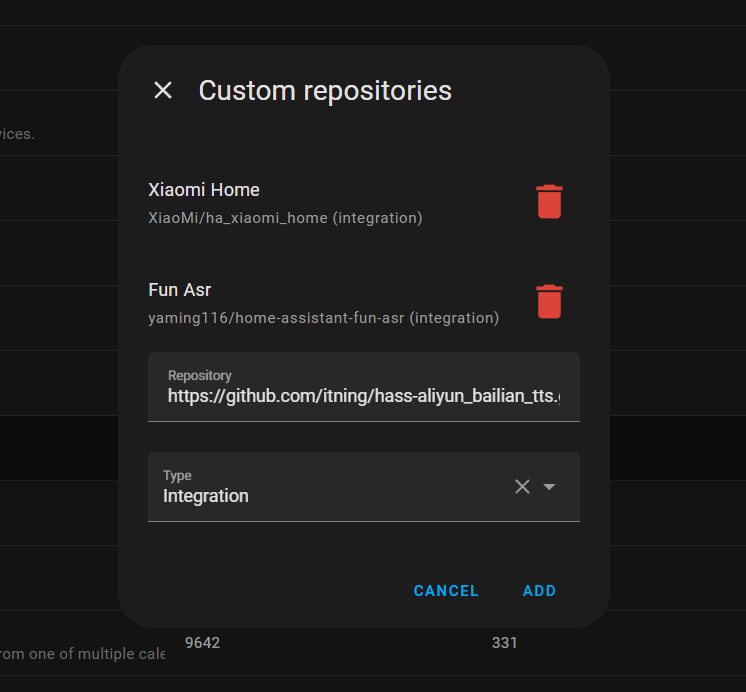Close the Custom repositories dialog
Image resolution: width=746 pixels, height=692 pixels.
(x=163, y=90)
